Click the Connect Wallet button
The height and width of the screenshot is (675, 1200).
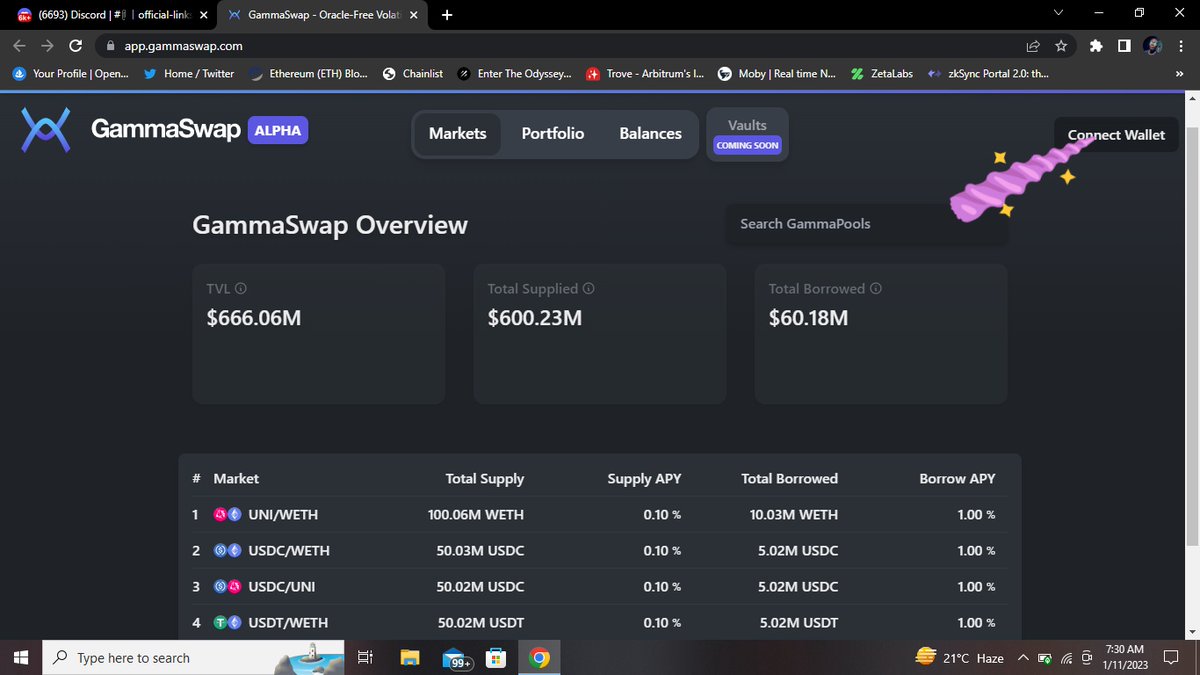pyautogui.click(x=1116, y=135)
